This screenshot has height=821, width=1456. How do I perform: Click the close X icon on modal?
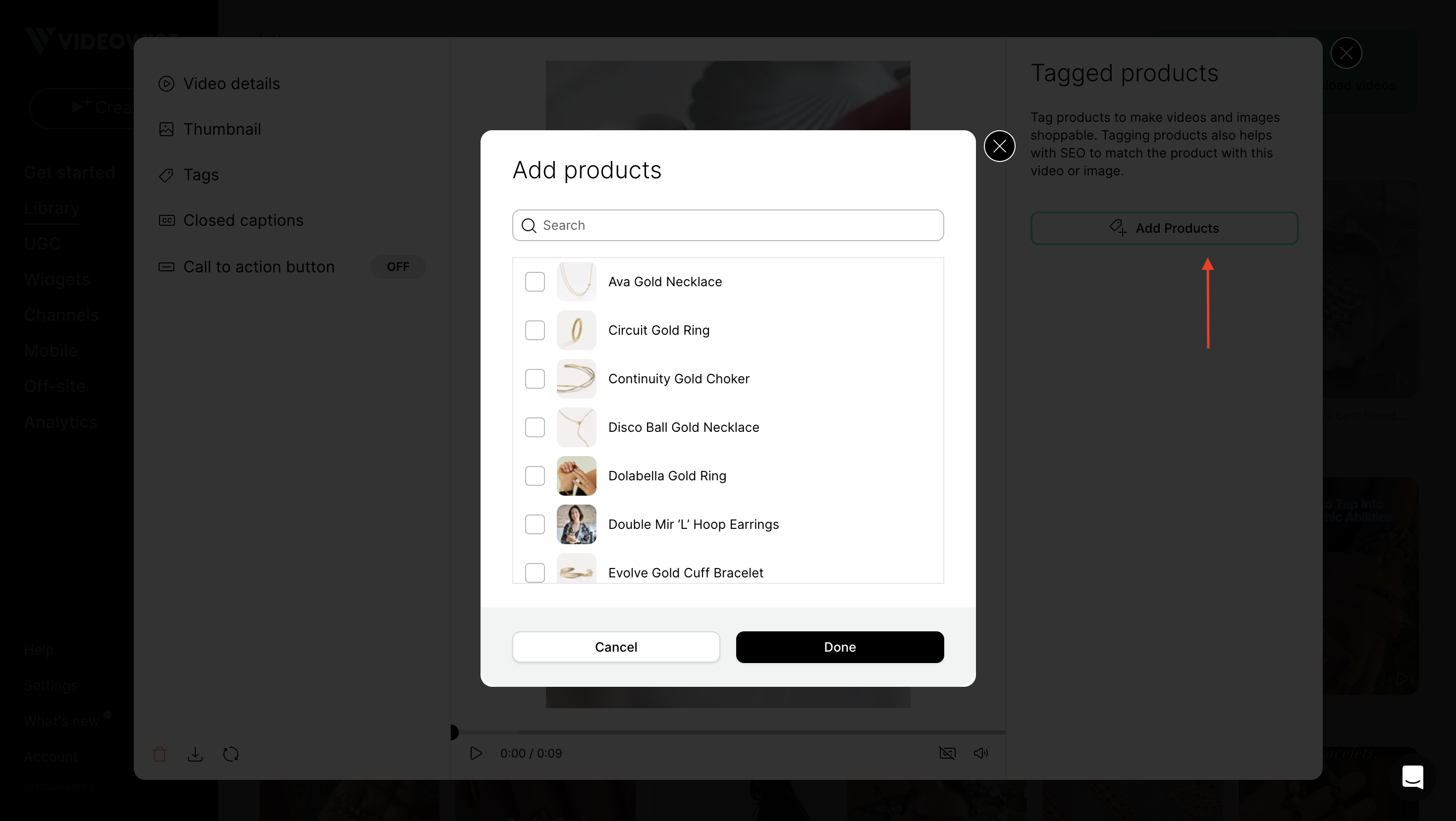pyautogui.click(x=999, y=146)
